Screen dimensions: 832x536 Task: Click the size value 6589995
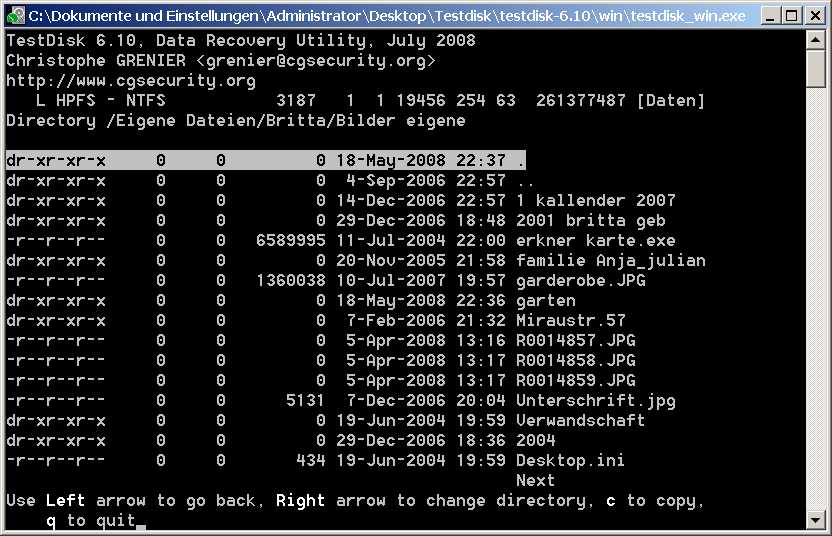point(290,240)
